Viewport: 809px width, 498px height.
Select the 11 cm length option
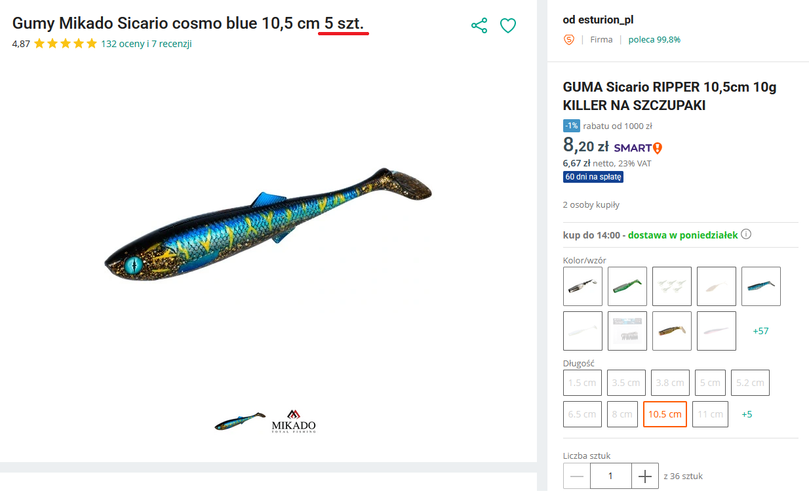tap(709, 414)
